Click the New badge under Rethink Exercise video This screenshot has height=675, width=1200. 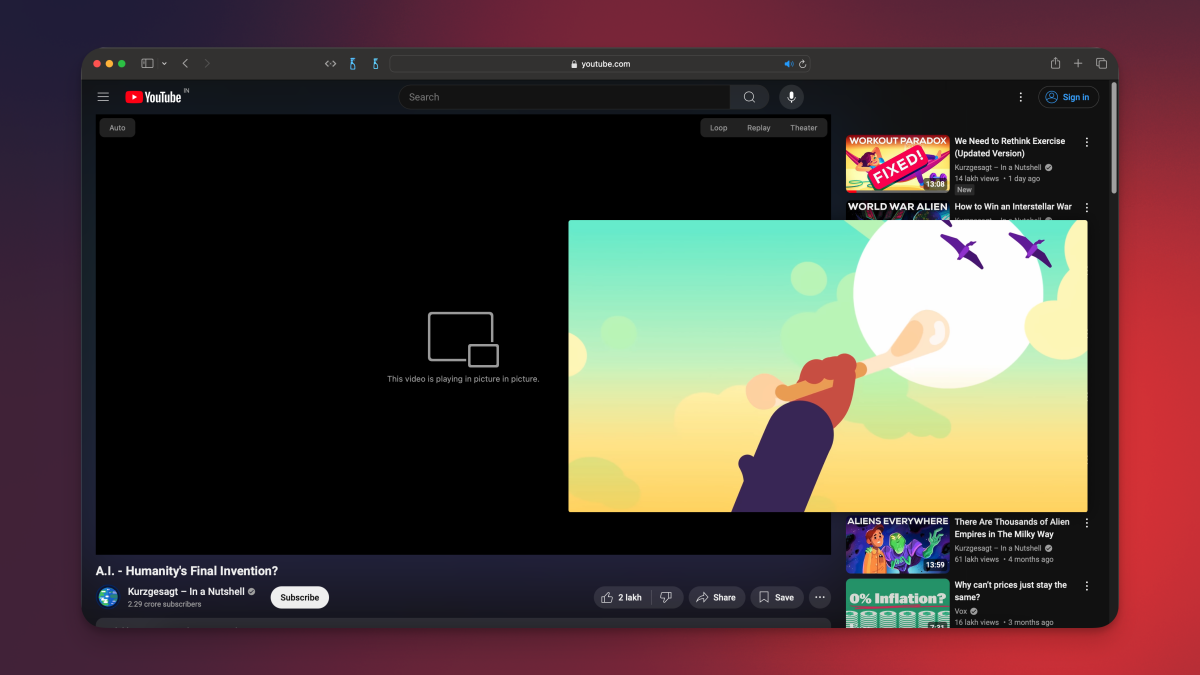click(964, 189)
